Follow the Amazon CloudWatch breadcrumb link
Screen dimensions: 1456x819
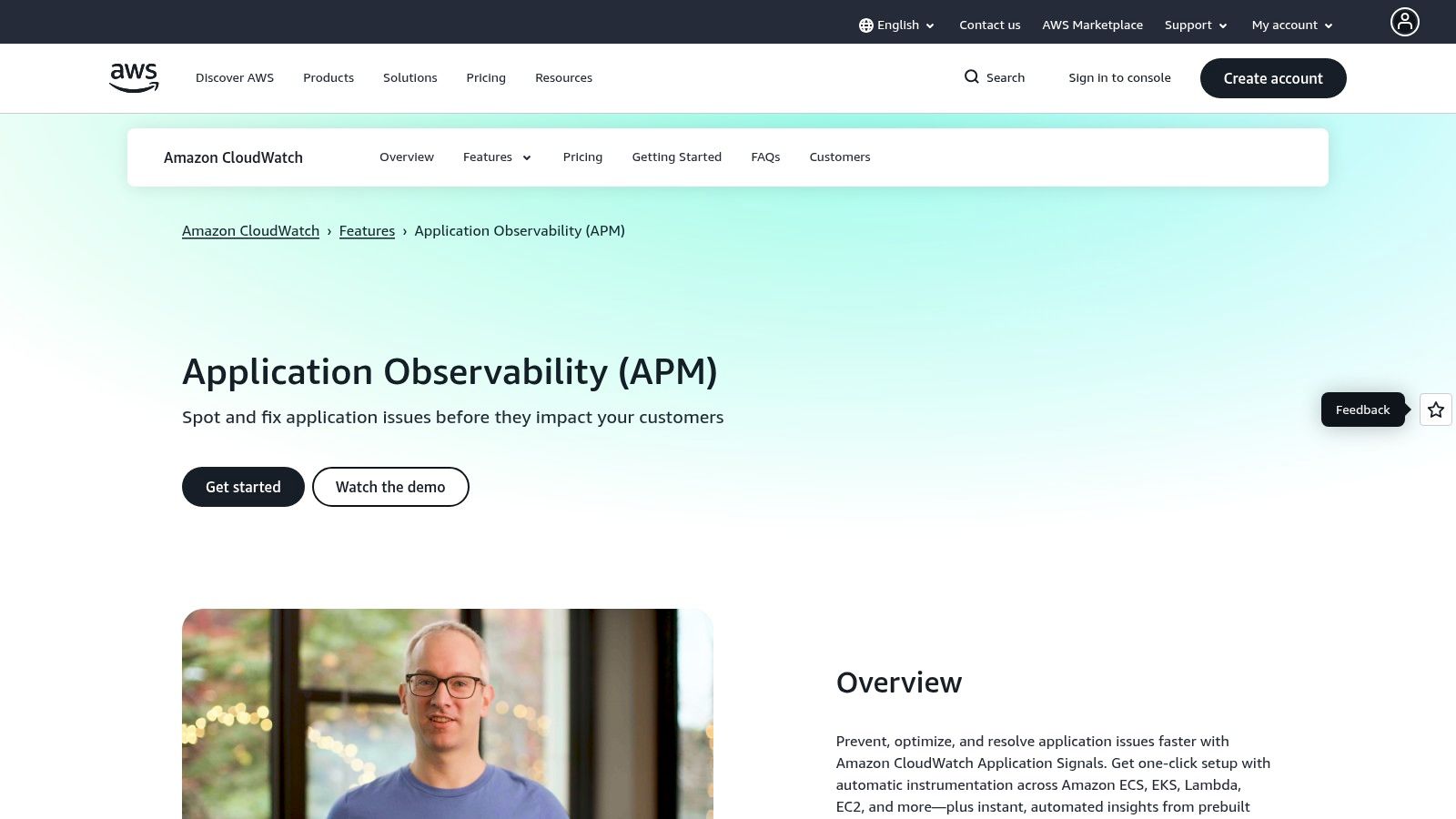tap(250, 231)
